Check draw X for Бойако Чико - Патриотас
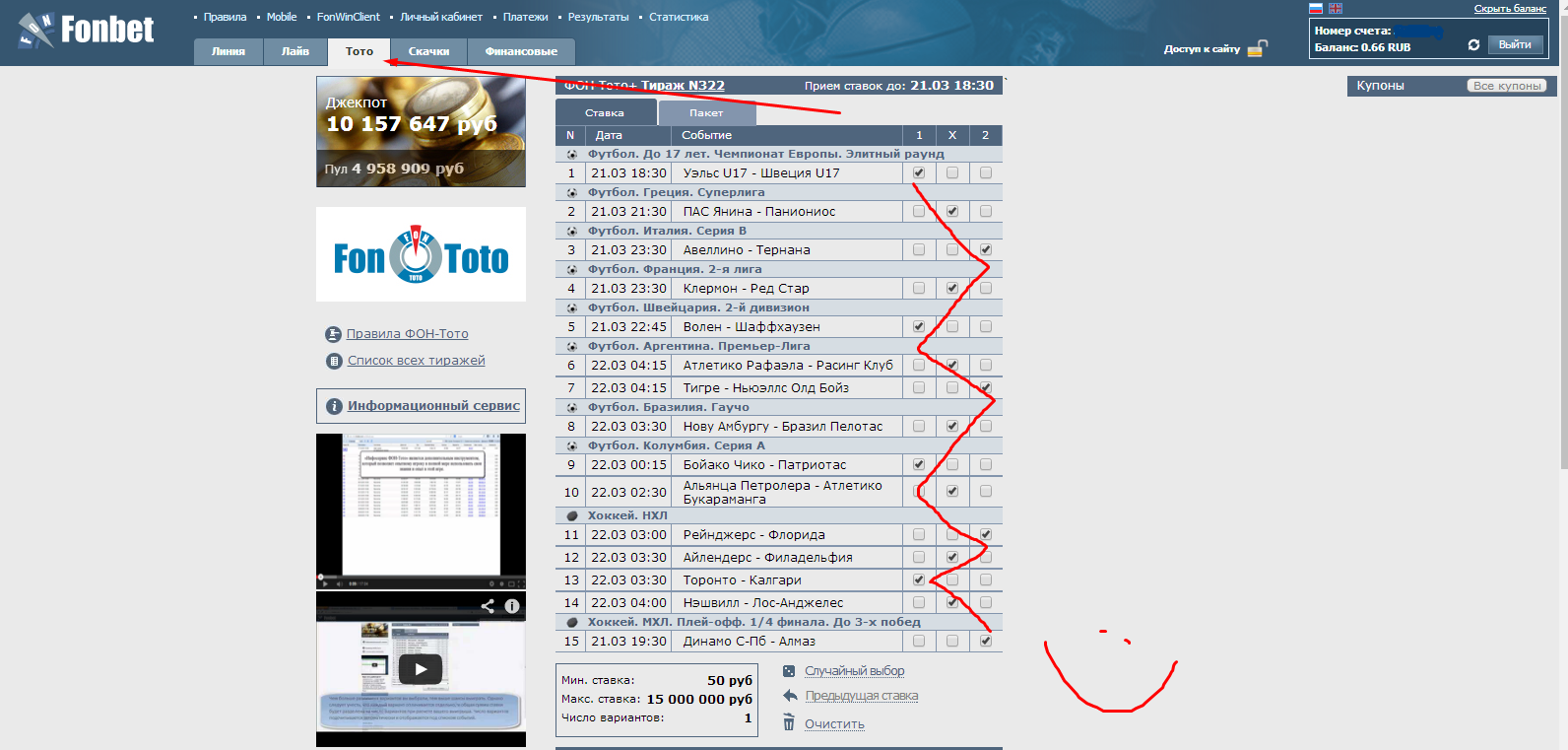Image resolution: width=1568 pixels, height=750 pixels. point(952,464)
